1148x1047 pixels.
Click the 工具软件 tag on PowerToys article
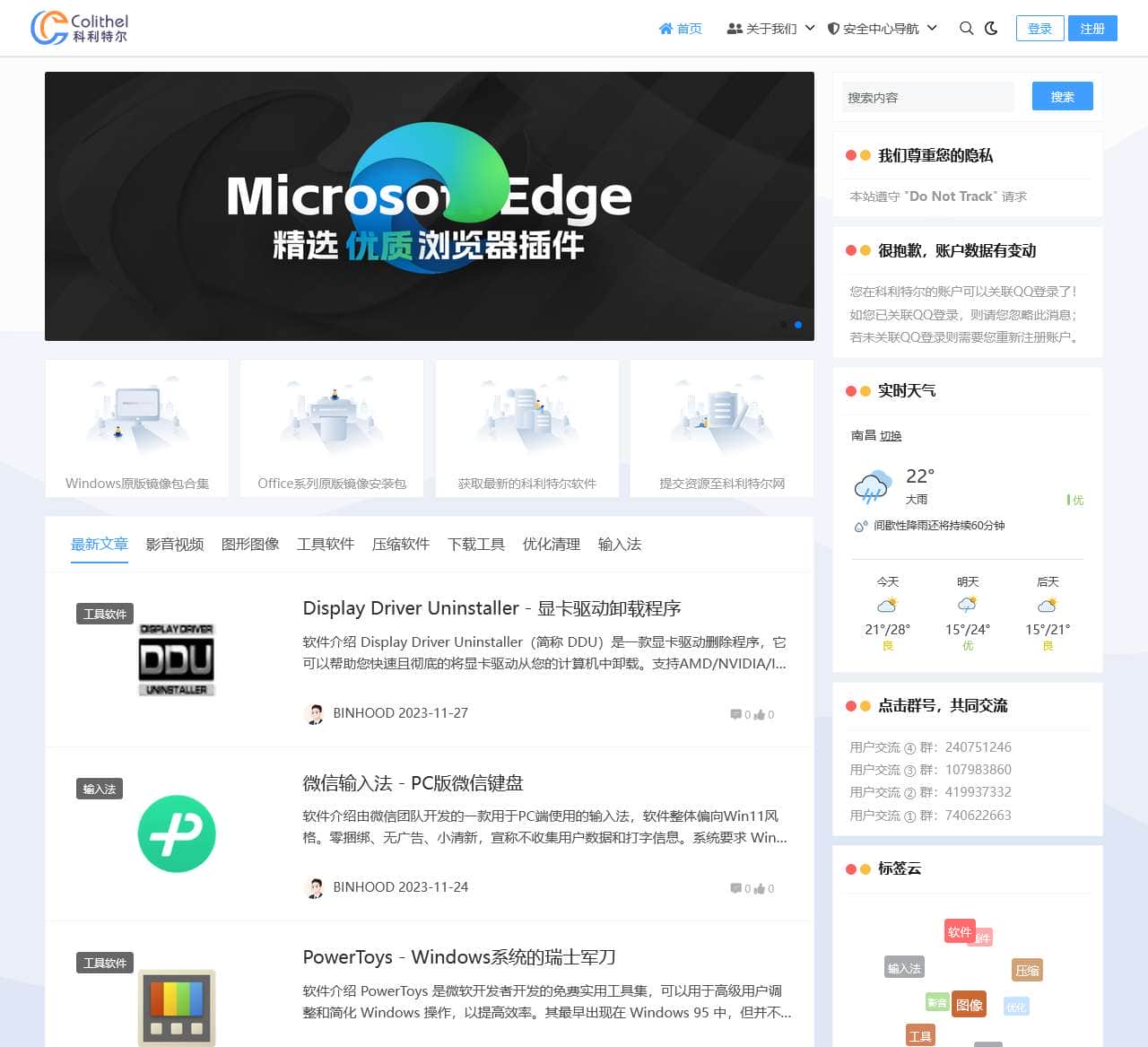(105, 963)
